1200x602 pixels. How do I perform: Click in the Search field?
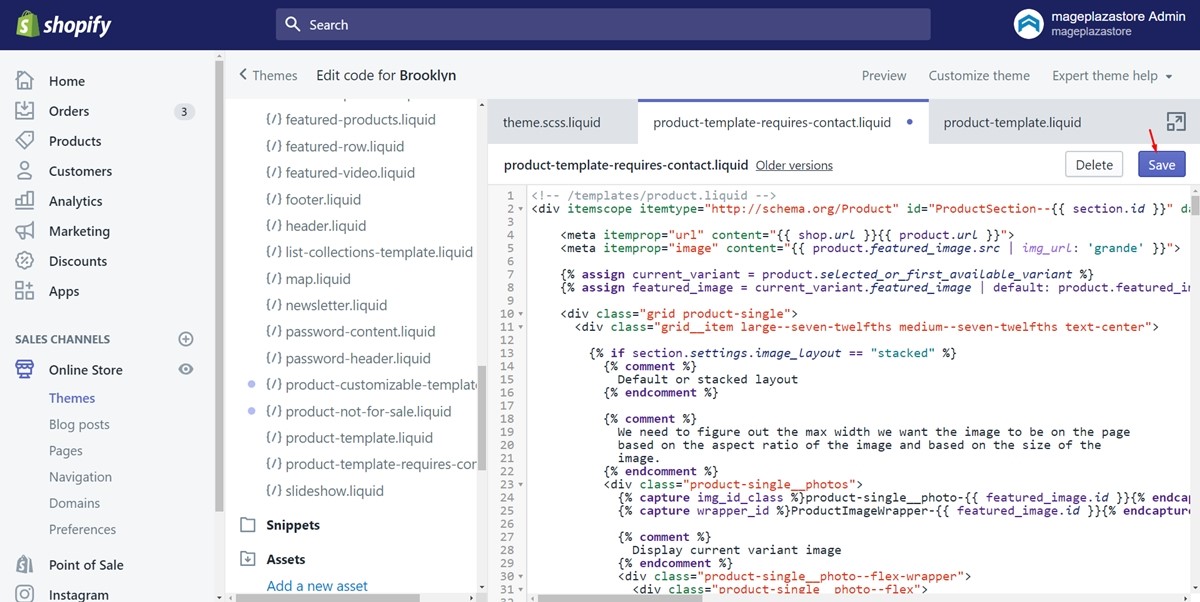tap(603, 24)
